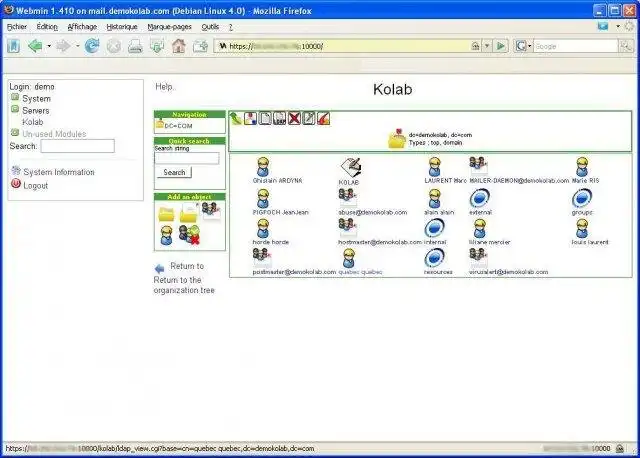Open the Affichage menu

(x=82, y=27)
